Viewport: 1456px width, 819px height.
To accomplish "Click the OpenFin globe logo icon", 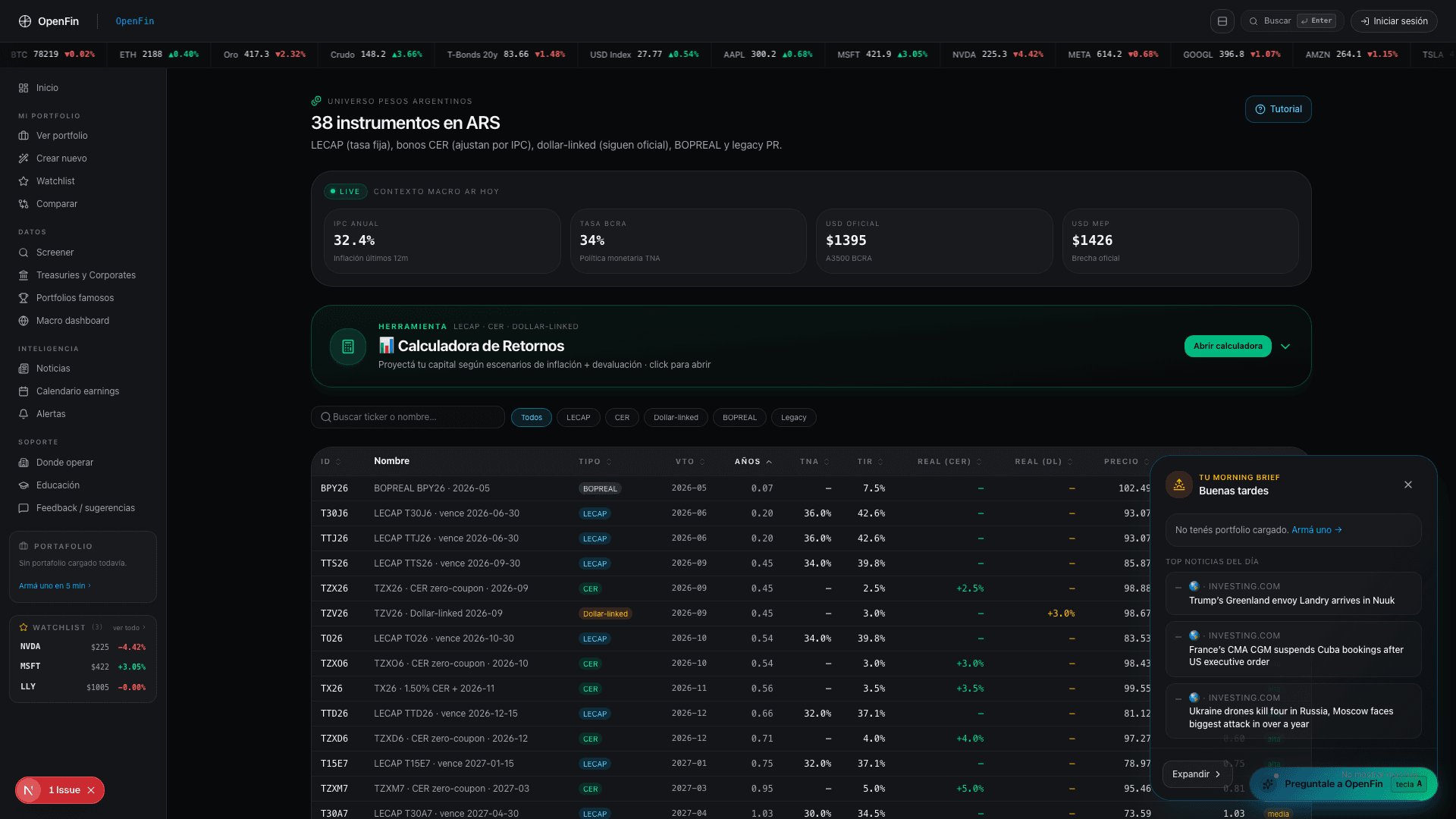I will pyautogui.click(x=25, y=21).
